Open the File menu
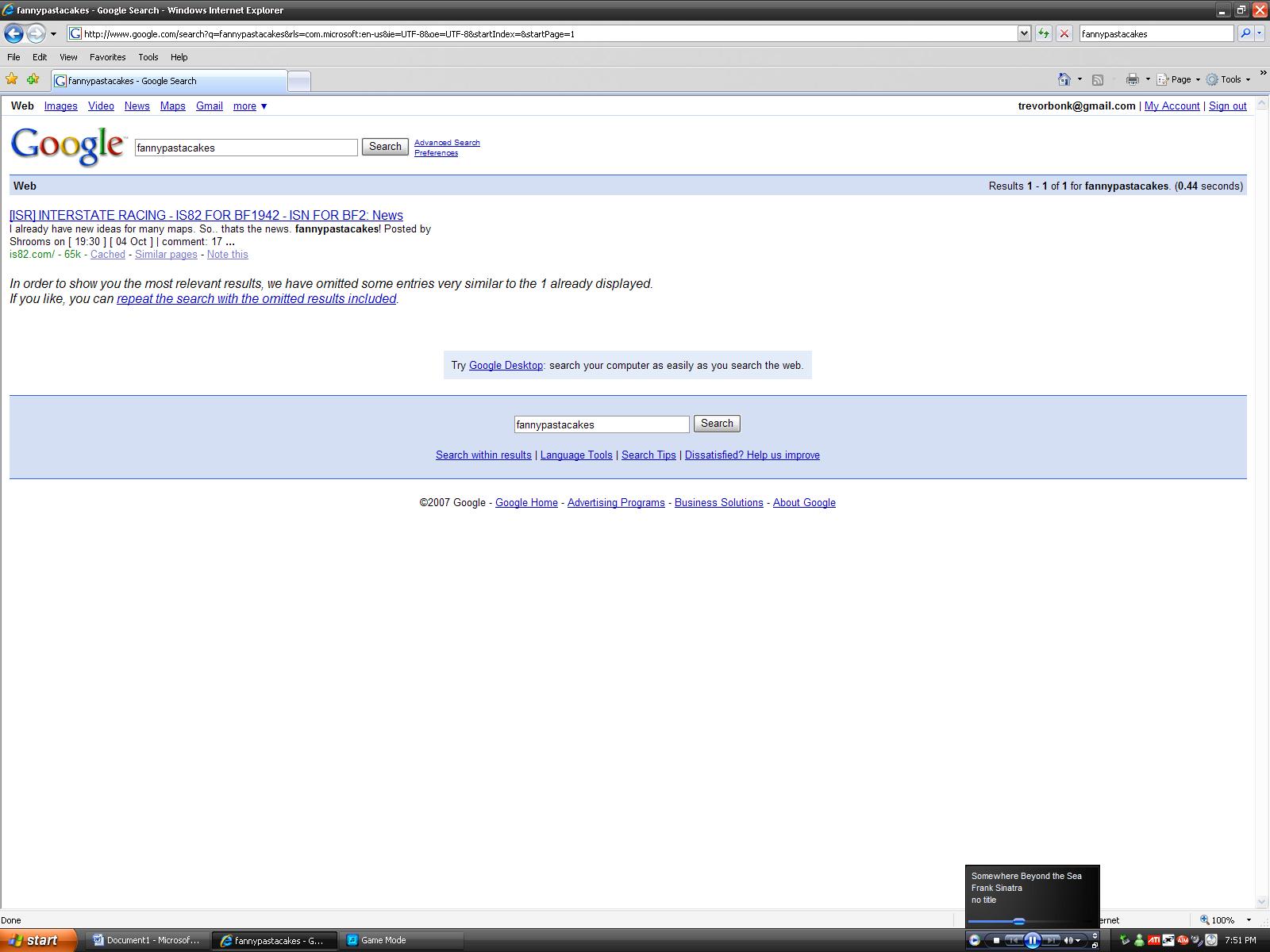The width and height of the screenshot is (1270, 952). [13, 57]
